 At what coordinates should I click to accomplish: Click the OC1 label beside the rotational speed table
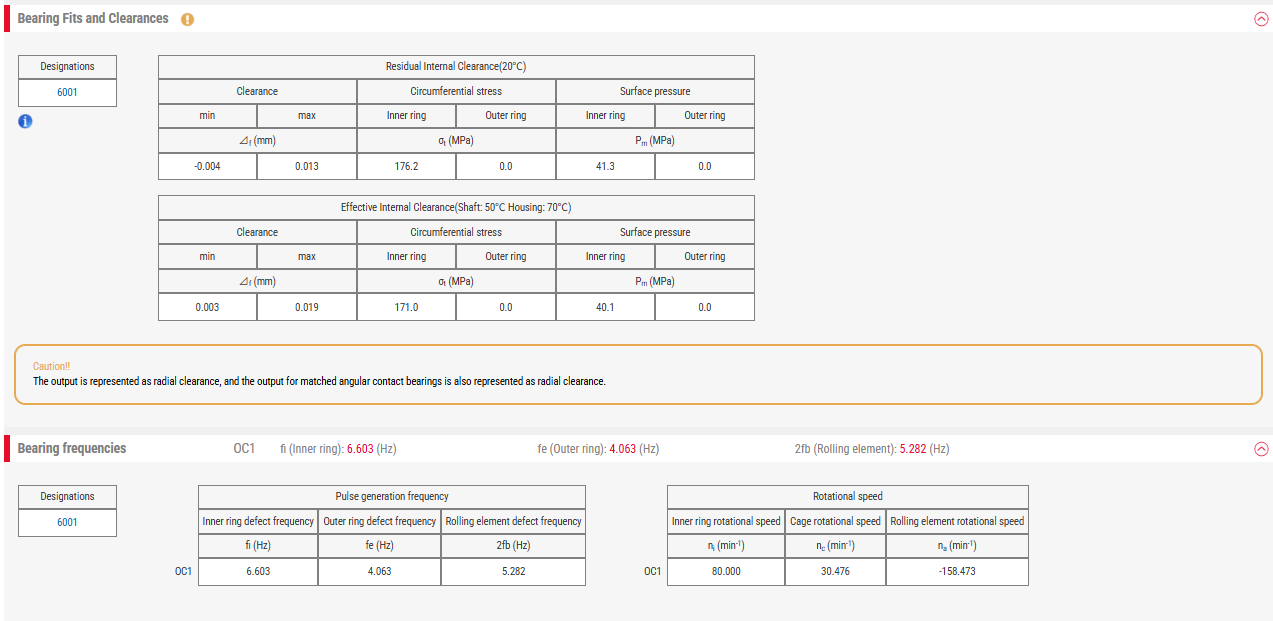click(x=652, y=571)
